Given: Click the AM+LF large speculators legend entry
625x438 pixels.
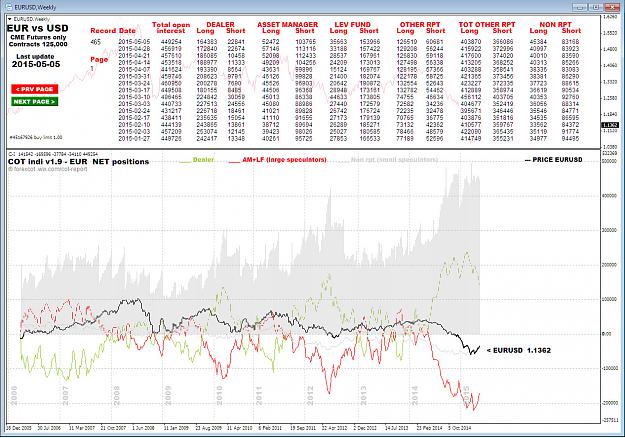Looking at the screenshot, I should [x=278, y=160].
